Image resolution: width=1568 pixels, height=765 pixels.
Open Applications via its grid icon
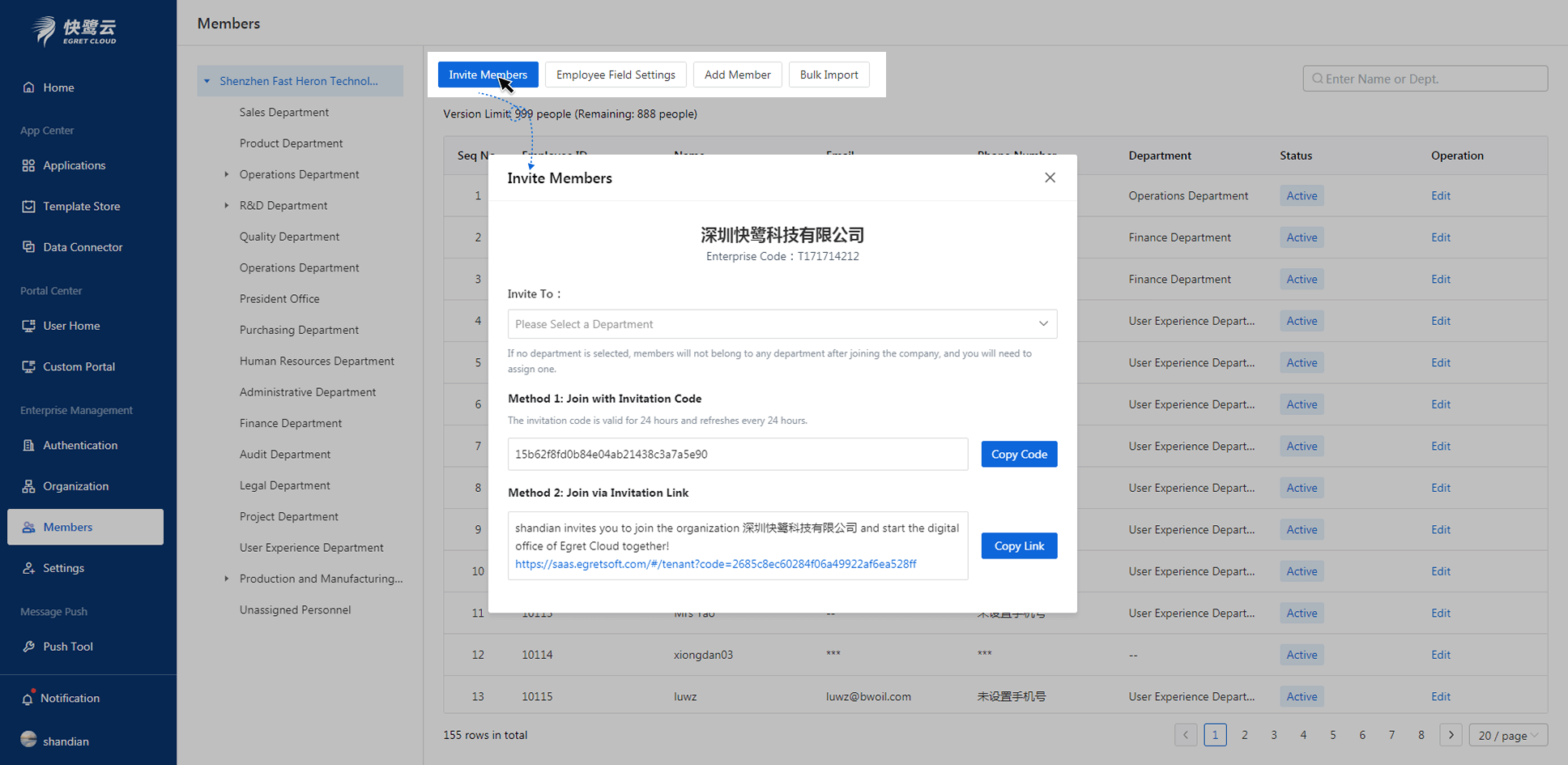[x=28, y=165]
